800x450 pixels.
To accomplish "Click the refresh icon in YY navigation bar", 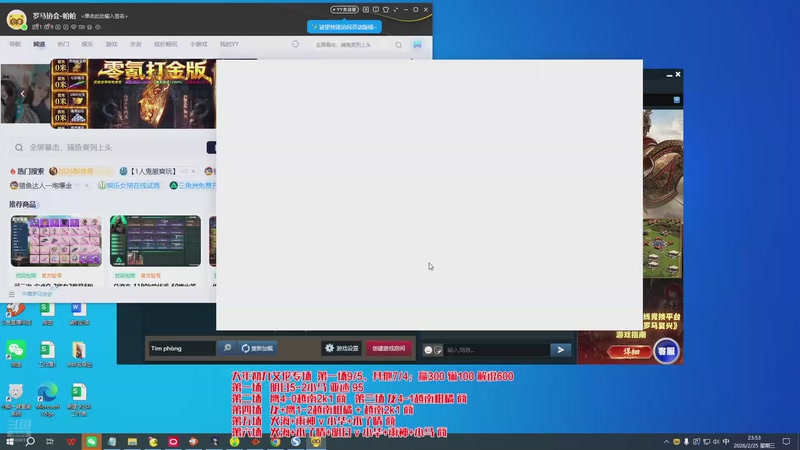I will point(295,44).
